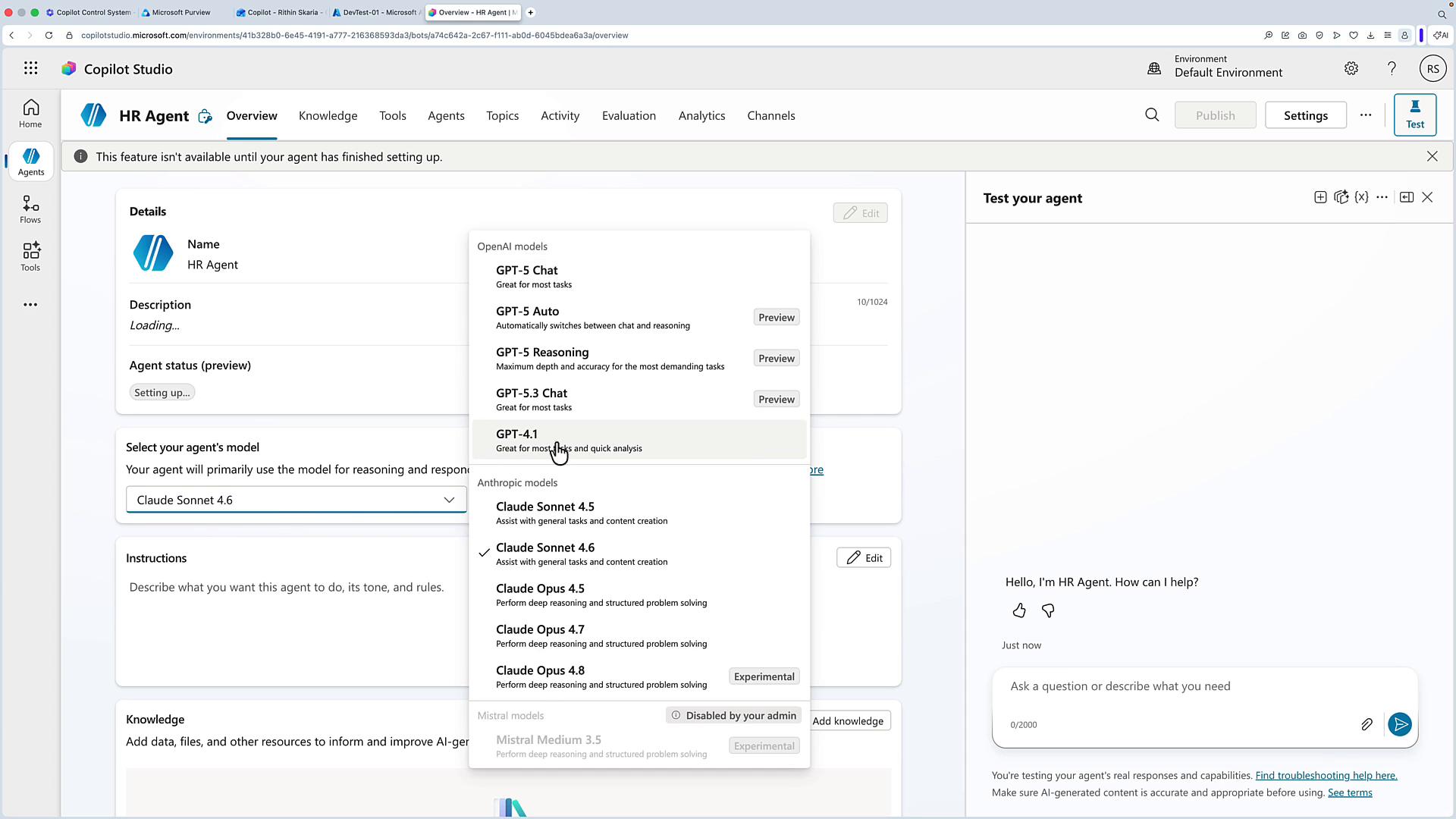Open Find troubleshooting help here link
This screenshot has height=819, width=1456.
(x=1326, y=775)
